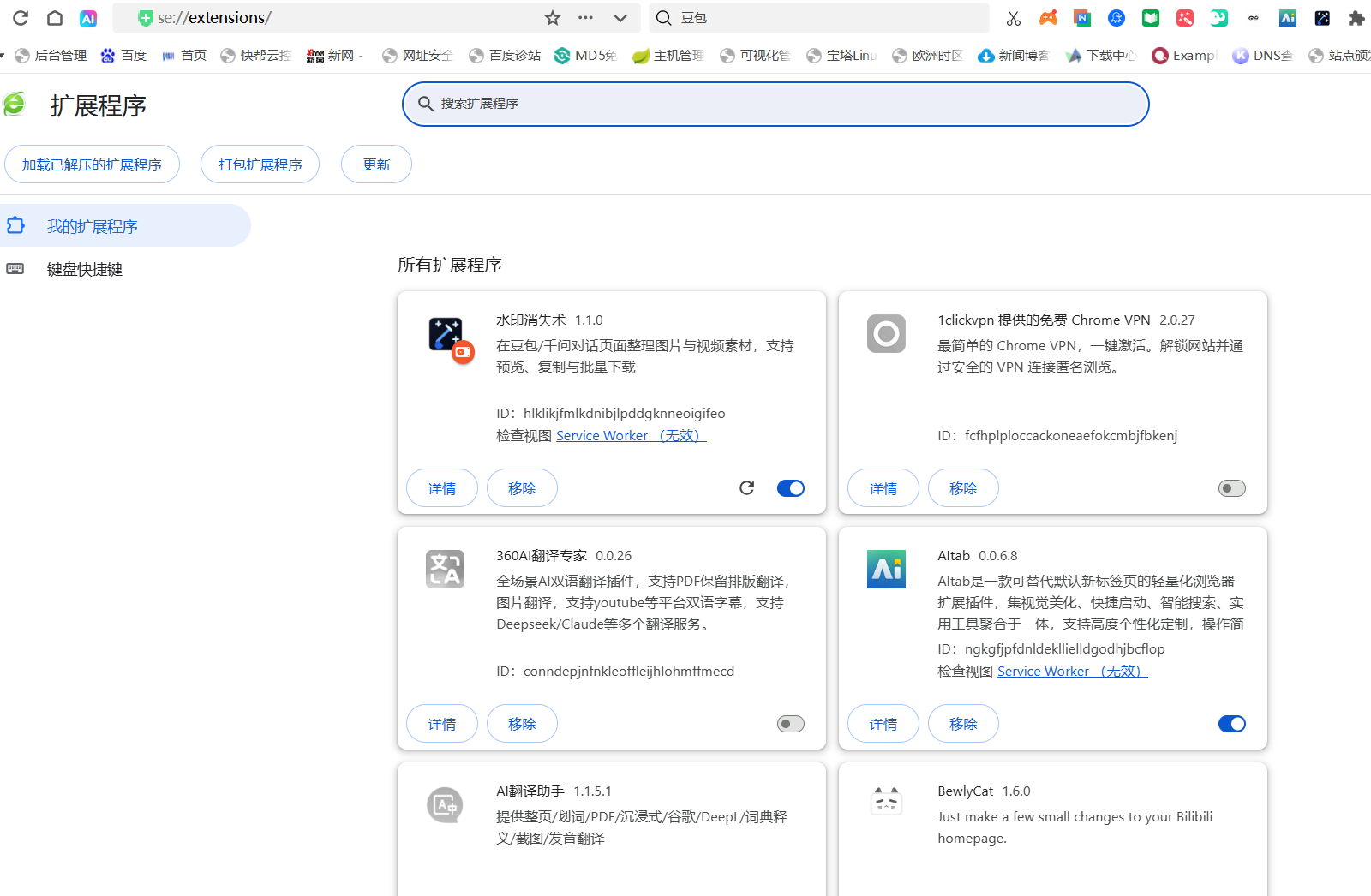Click the red sparkle toolbar extension icon

[1185, 18]
